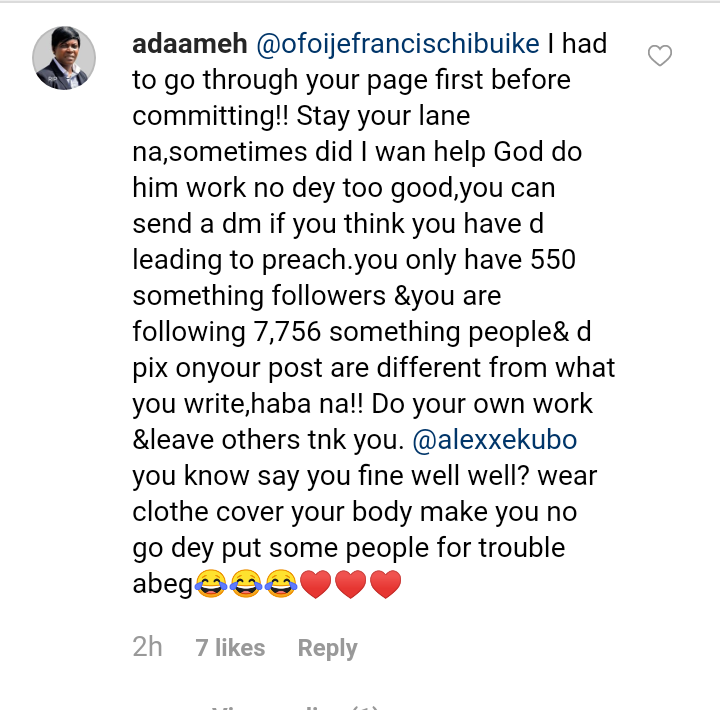Image resolution: width=720 pixels, height=710 pixels.
Task: Click the word "abeg" before the emojis
Action: pos(162,584)
